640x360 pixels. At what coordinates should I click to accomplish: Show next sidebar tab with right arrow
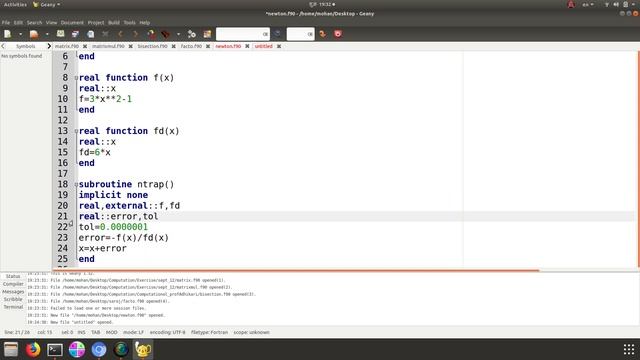point(49,47)
